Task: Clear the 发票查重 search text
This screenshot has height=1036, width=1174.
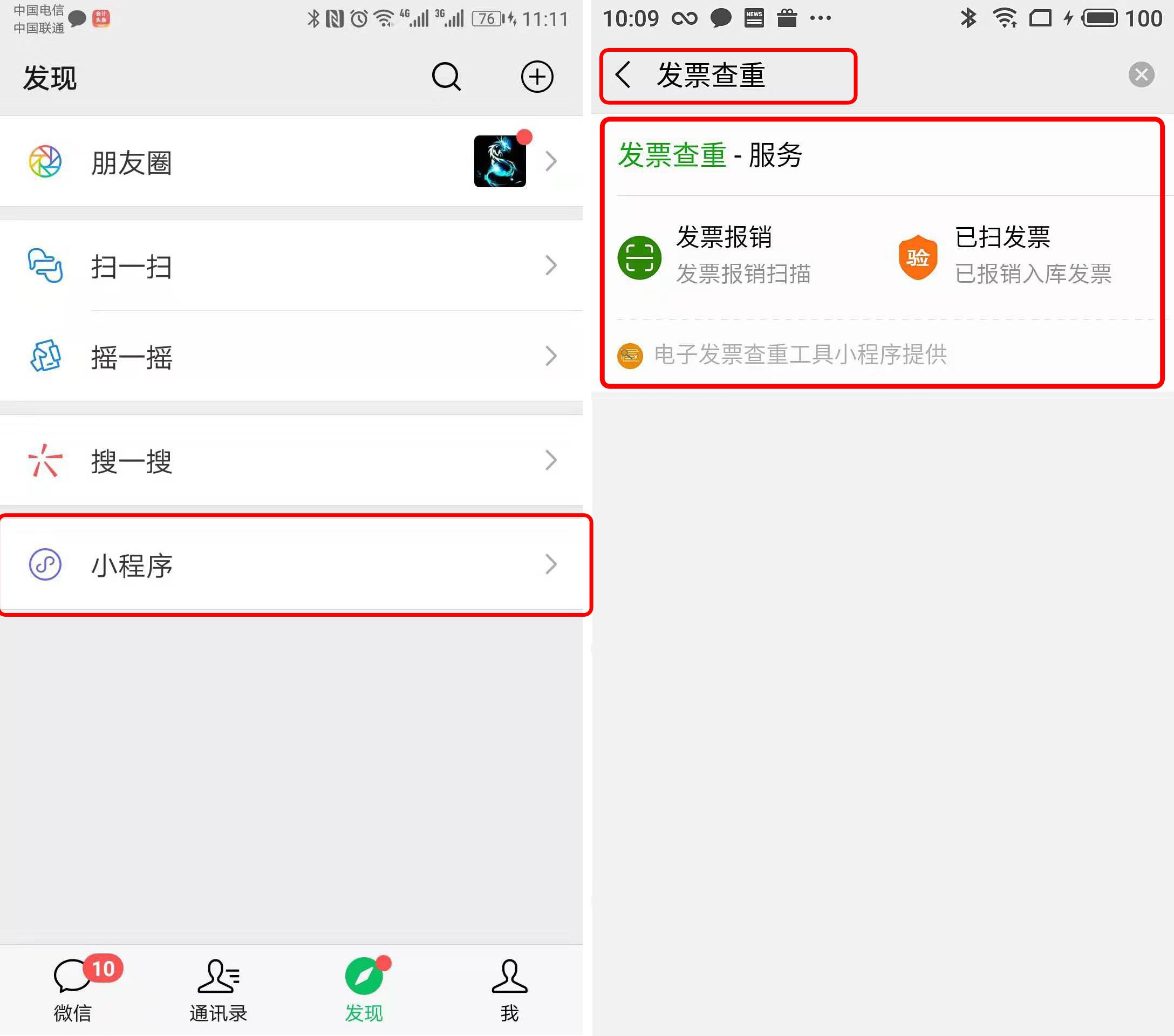Action: (x=1141, y=74)
